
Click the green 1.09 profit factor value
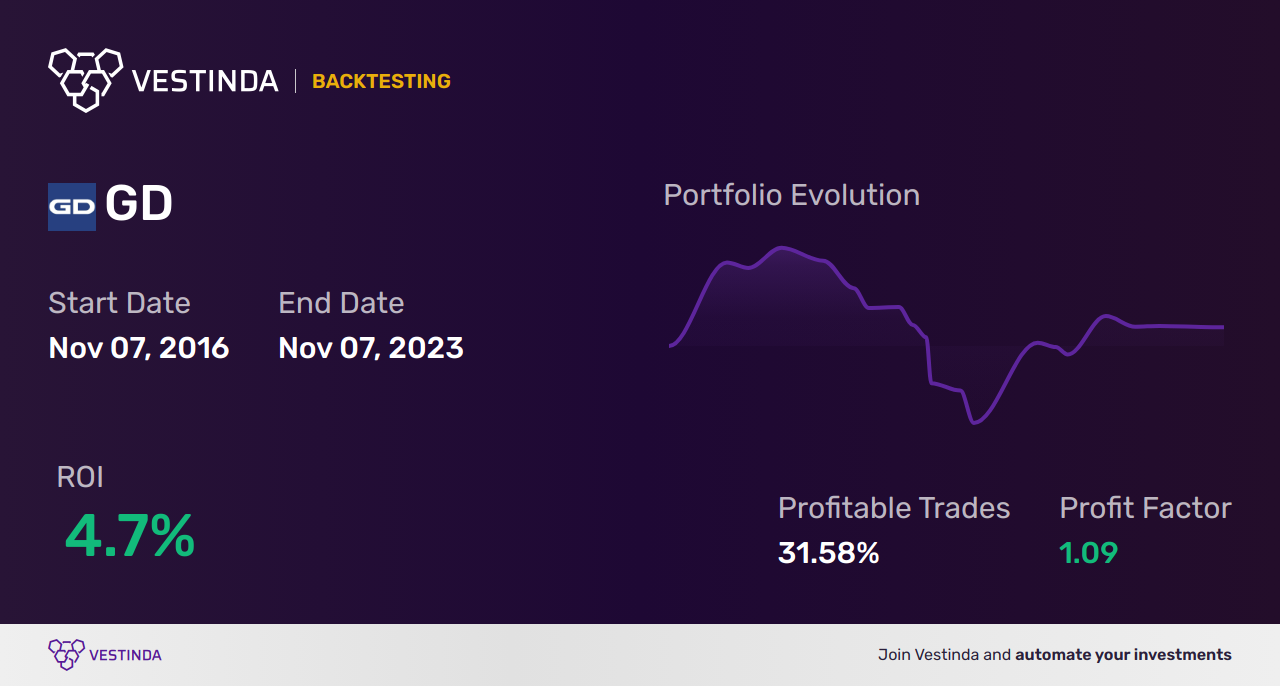coord(1088,553)
